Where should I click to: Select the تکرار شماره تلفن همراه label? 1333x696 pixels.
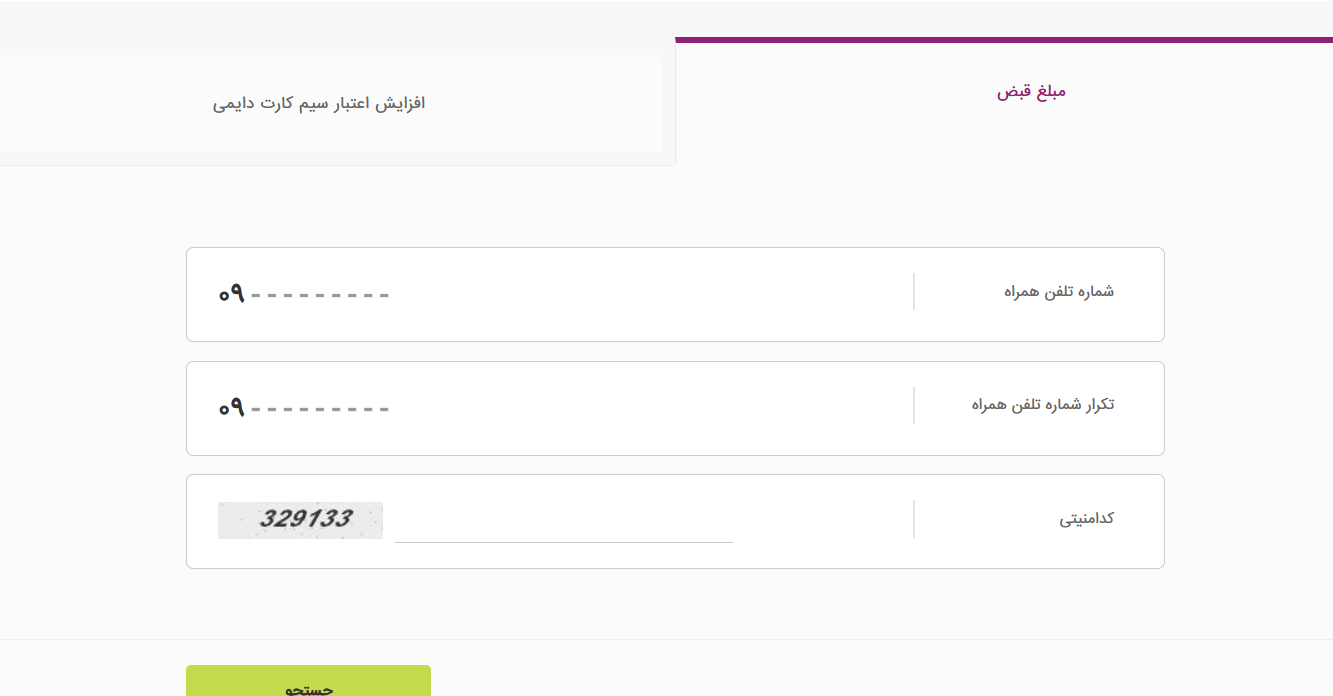pyautogui.click(x=1042, y=405)
